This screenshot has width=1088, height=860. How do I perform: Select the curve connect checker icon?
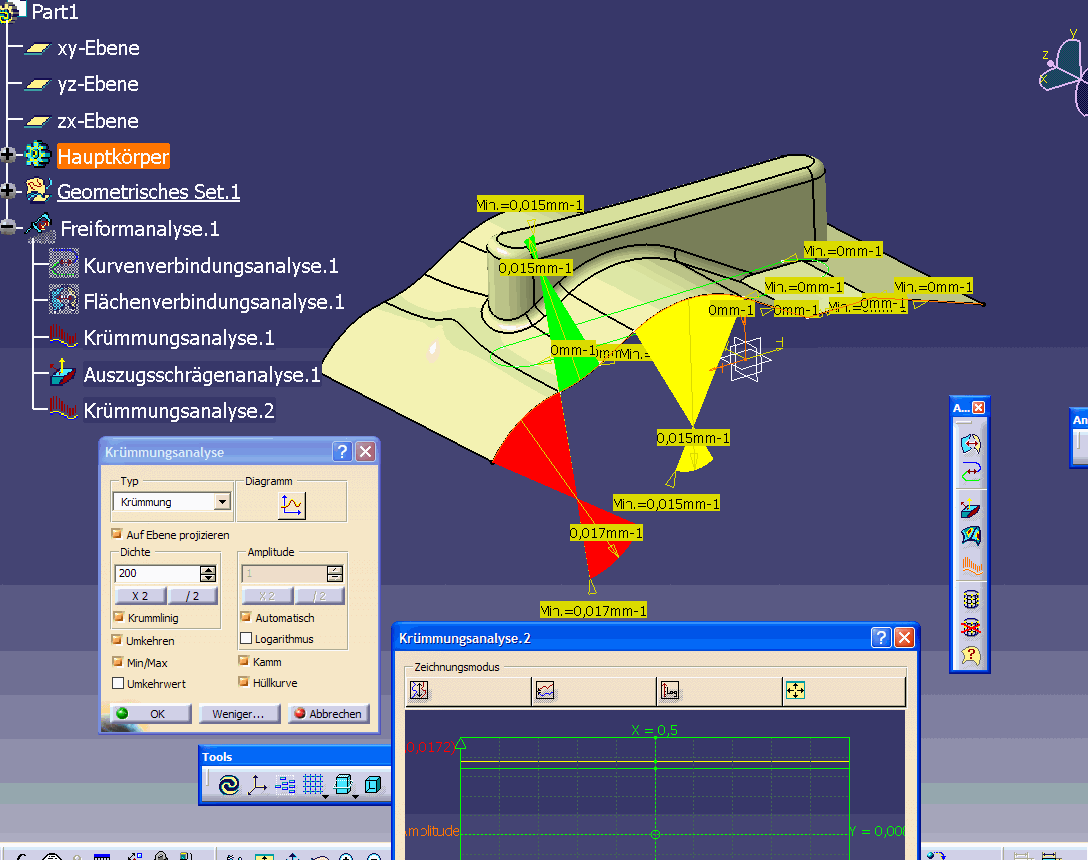coord(971,473)
